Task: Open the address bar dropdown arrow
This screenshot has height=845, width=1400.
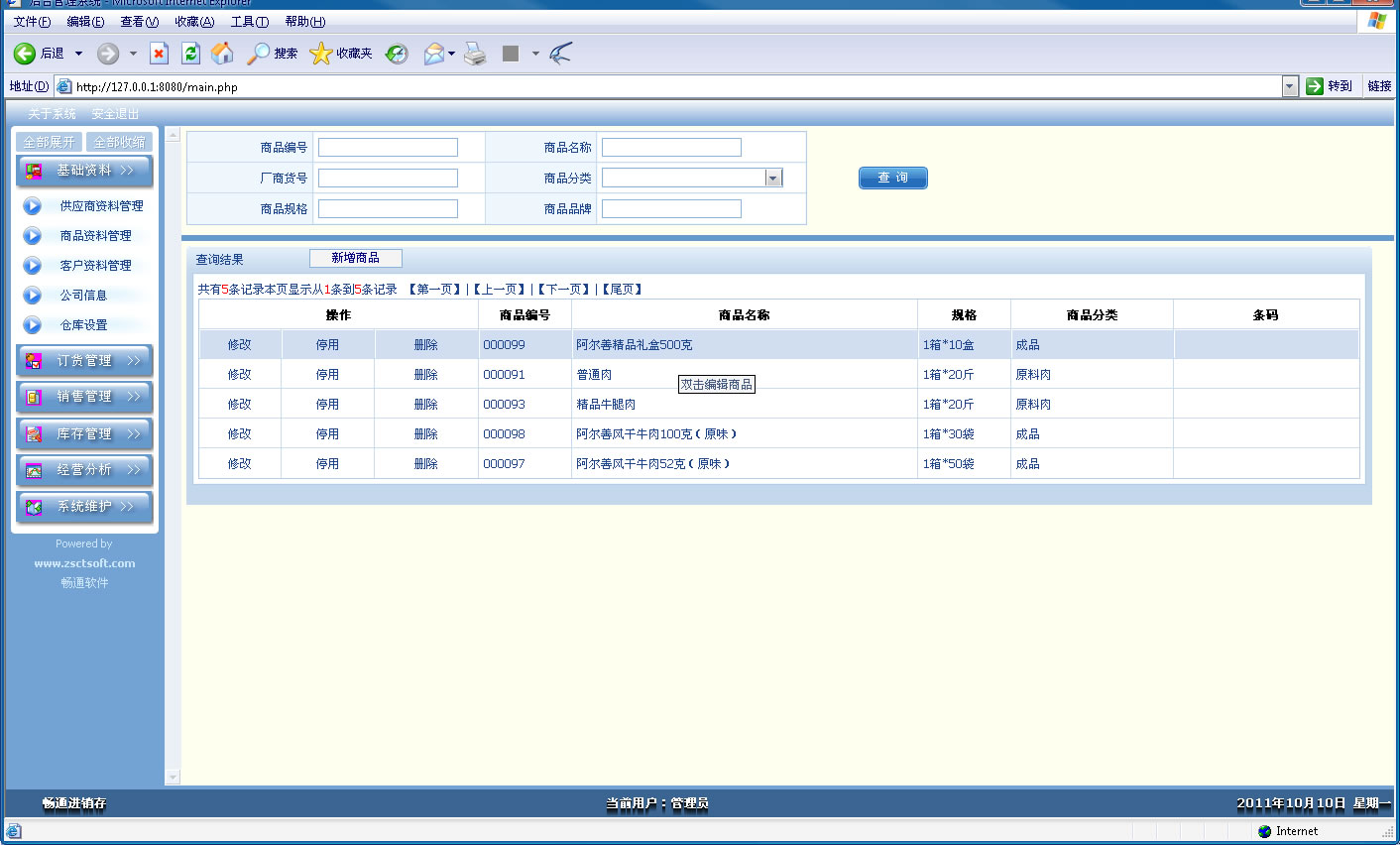Action: click(1289, 86)
